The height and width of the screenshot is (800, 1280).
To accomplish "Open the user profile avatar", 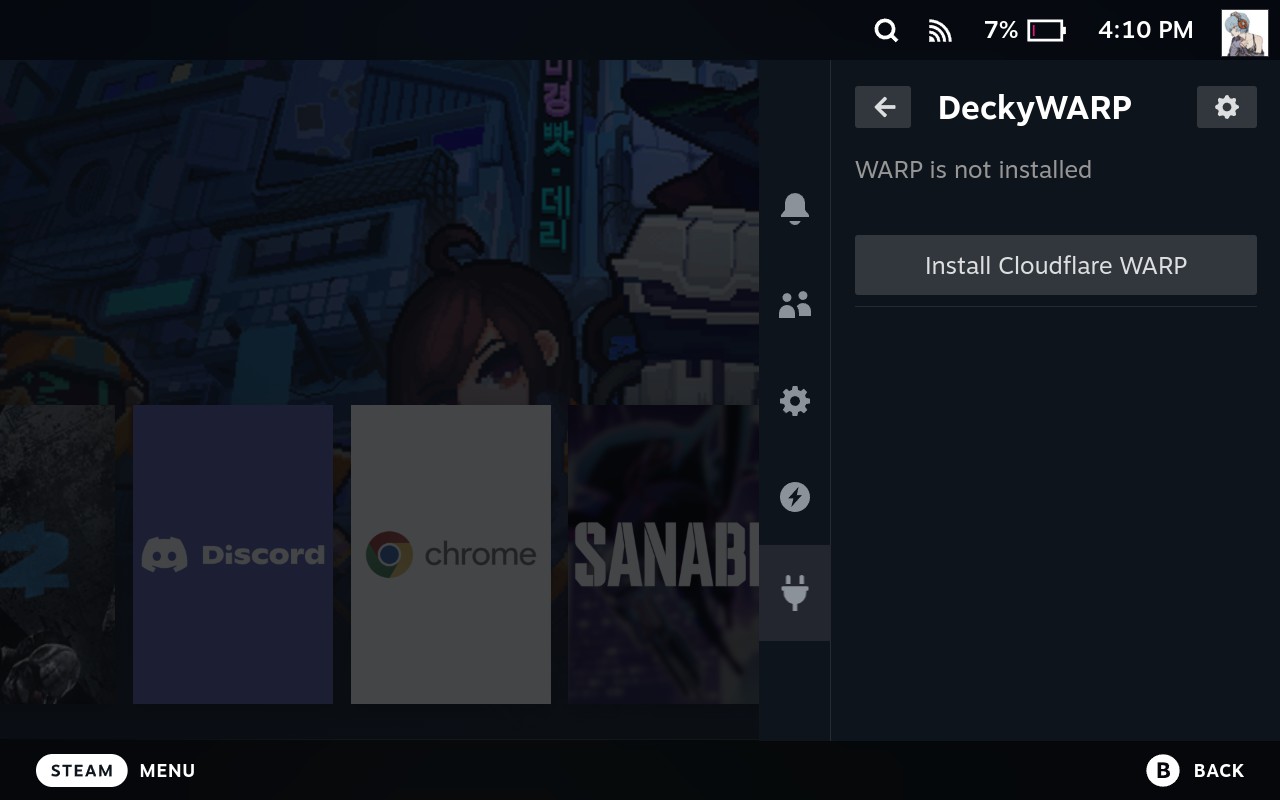I will [x=1244, y=33].
